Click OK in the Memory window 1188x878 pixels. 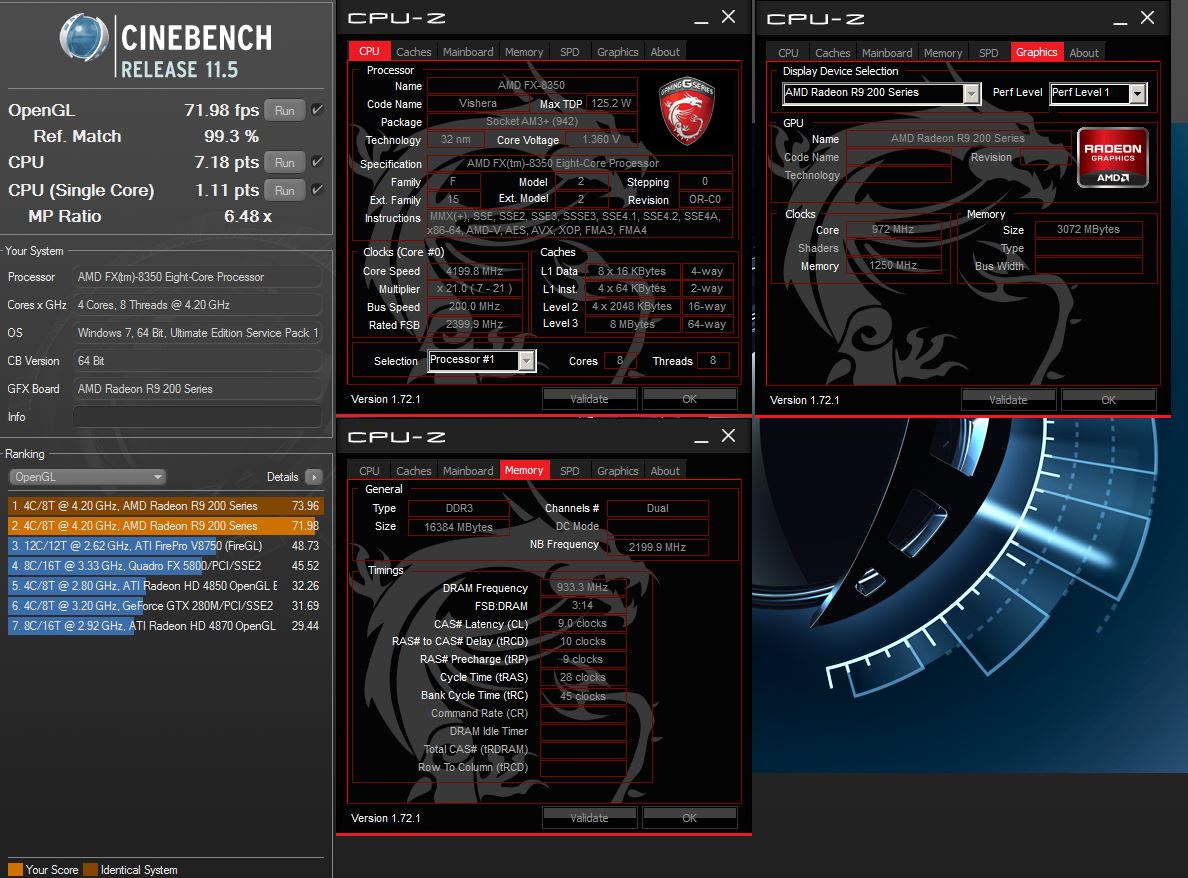coord(689,817)
